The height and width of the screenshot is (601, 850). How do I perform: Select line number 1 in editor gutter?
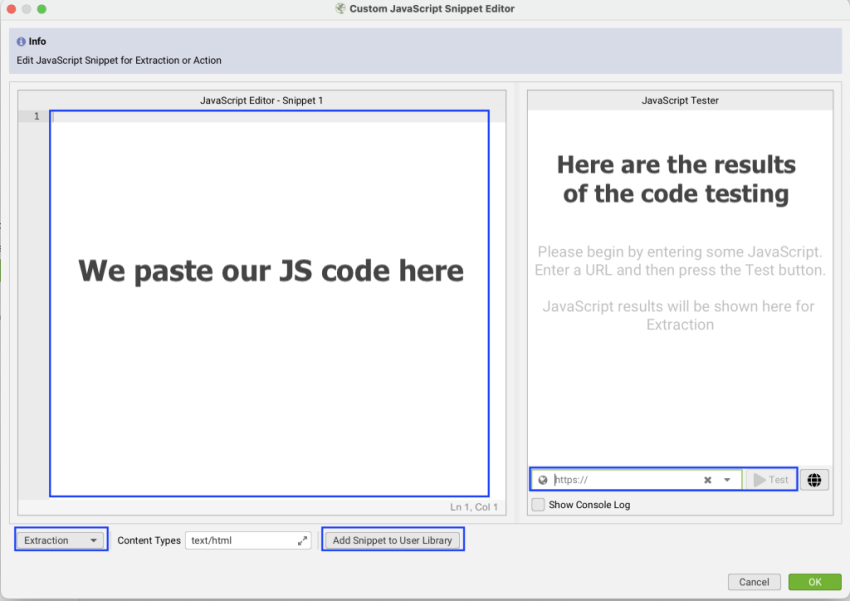(x=36, y=117)
